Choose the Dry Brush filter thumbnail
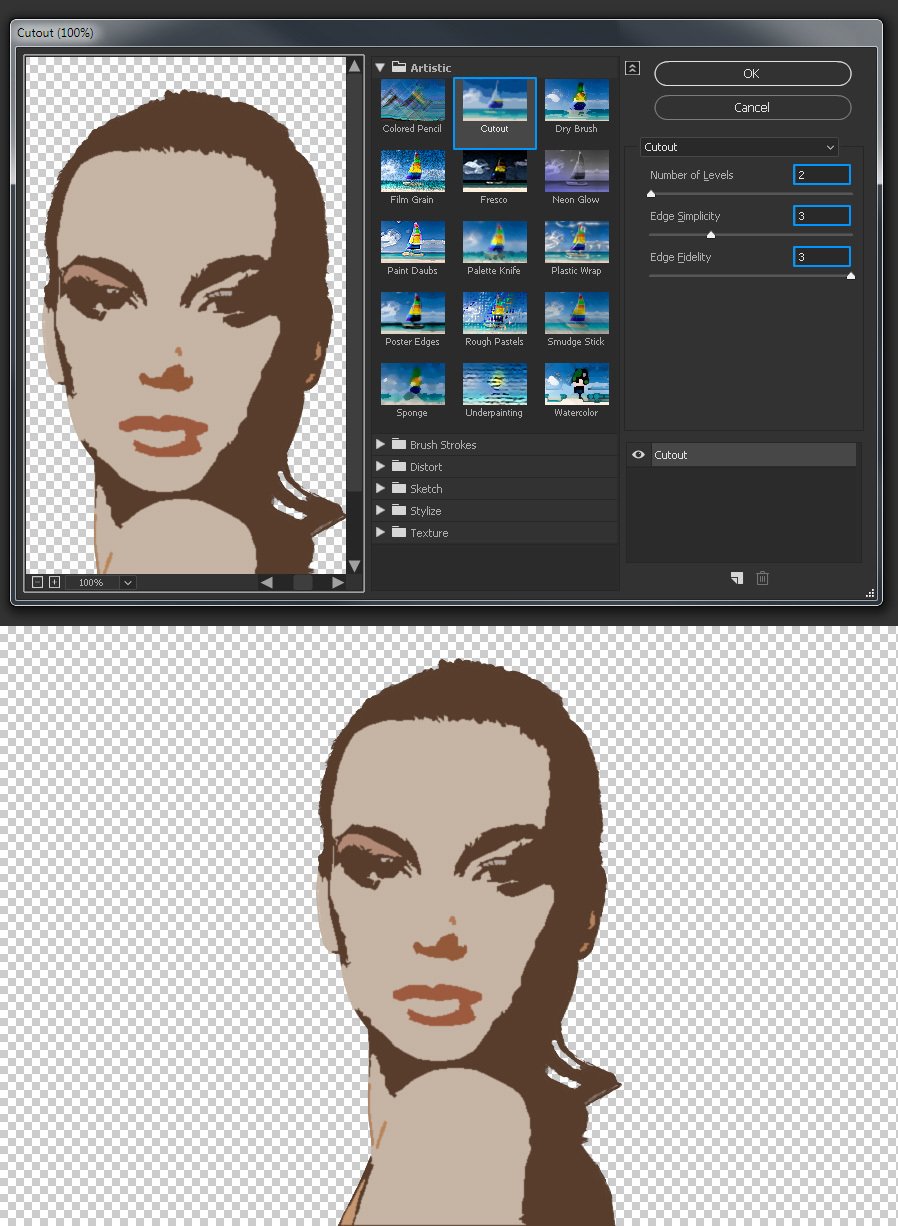Image resolution: width=898 pixels, height=1226 pixels. click(576, 101)
